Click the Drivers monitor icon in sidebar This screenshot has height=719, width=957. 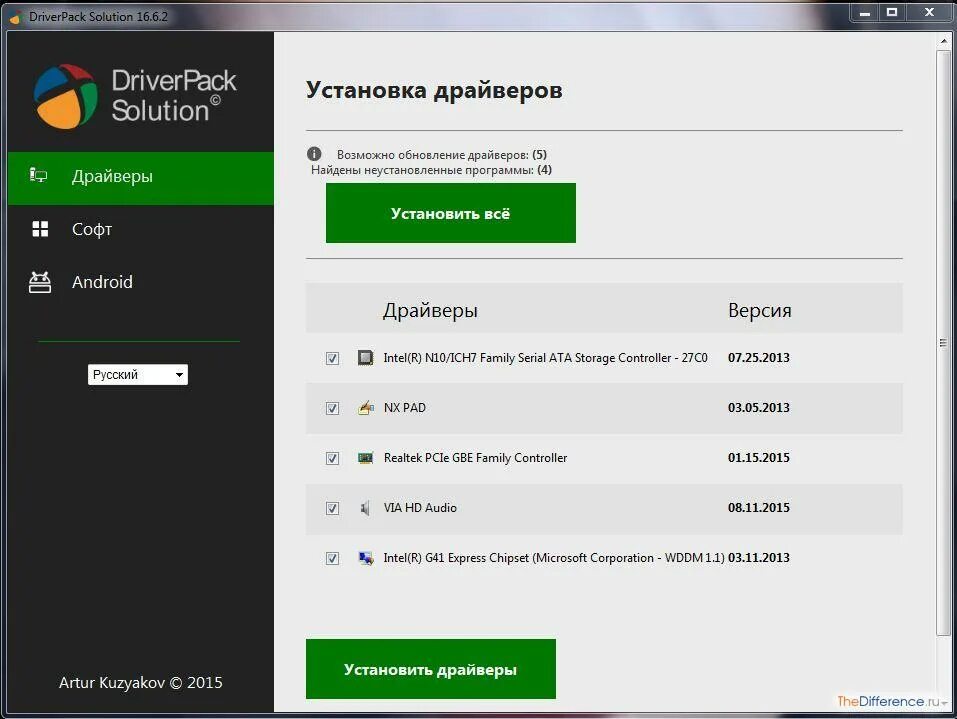coord(38,176)
